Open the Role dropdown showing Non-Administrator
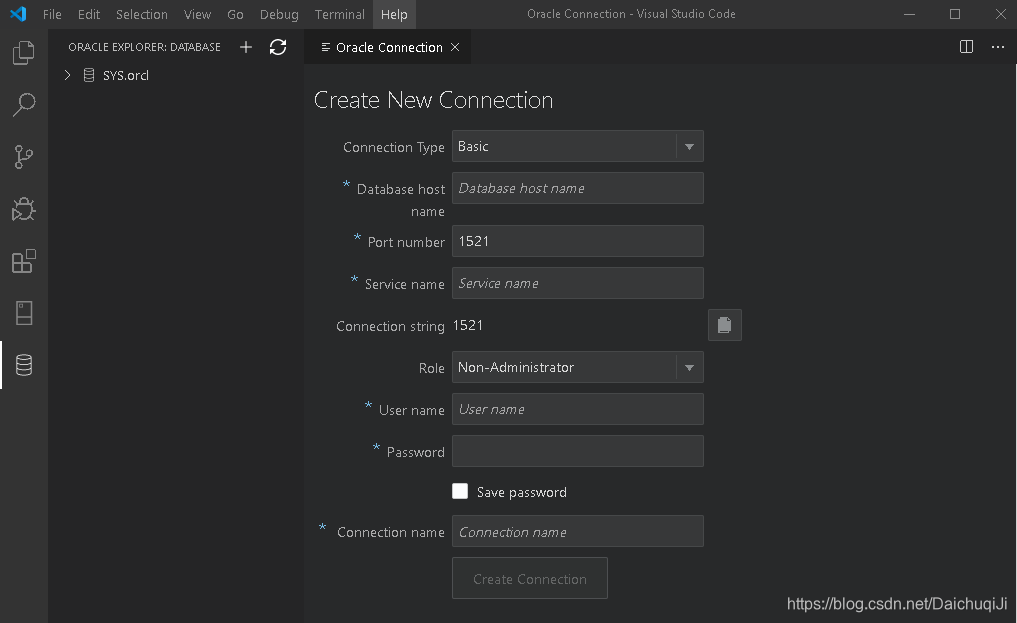The image size is (1017, 623). [688, 367]
